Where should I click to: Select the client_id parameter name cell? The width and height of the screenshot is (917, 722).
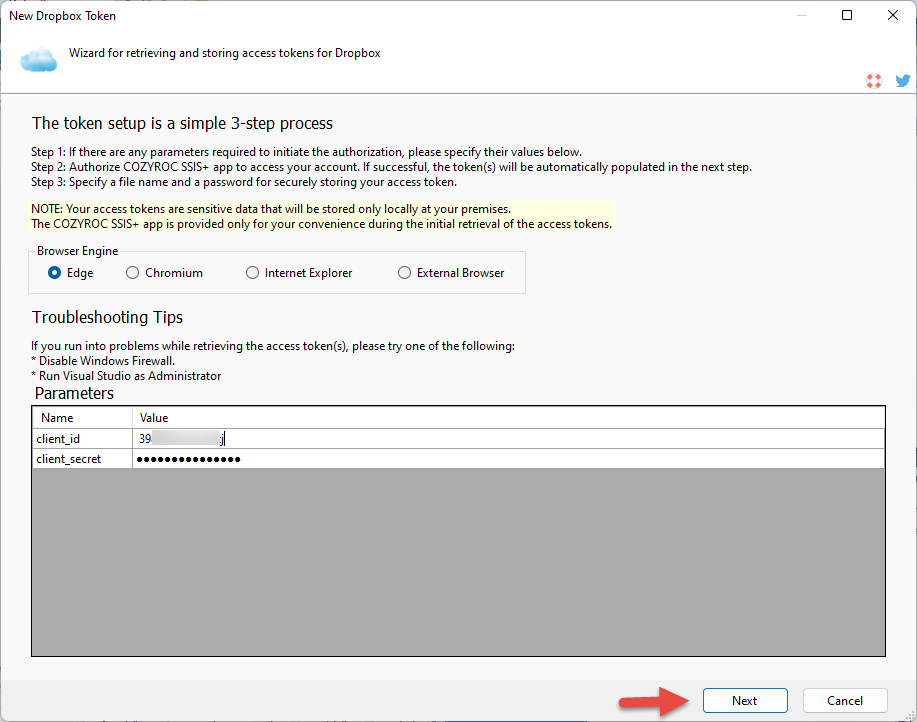(x=82, y=438)
